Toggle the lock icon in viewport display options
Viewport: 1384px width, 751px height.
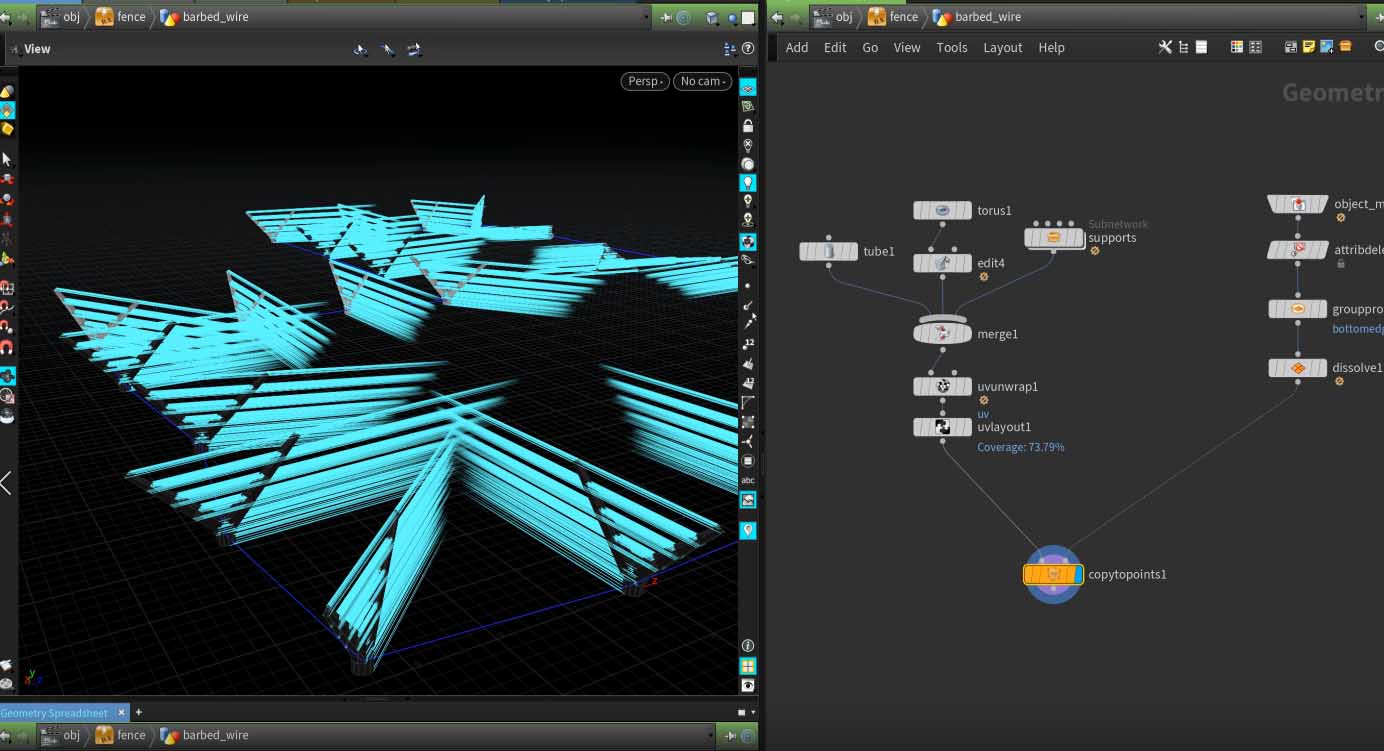pos(747,126)
